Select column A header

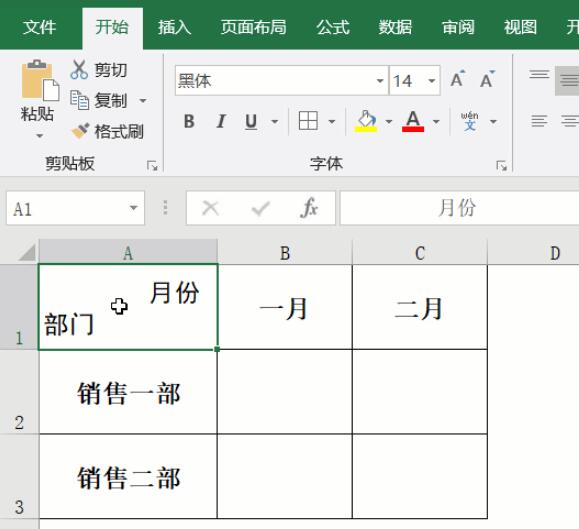128,253
